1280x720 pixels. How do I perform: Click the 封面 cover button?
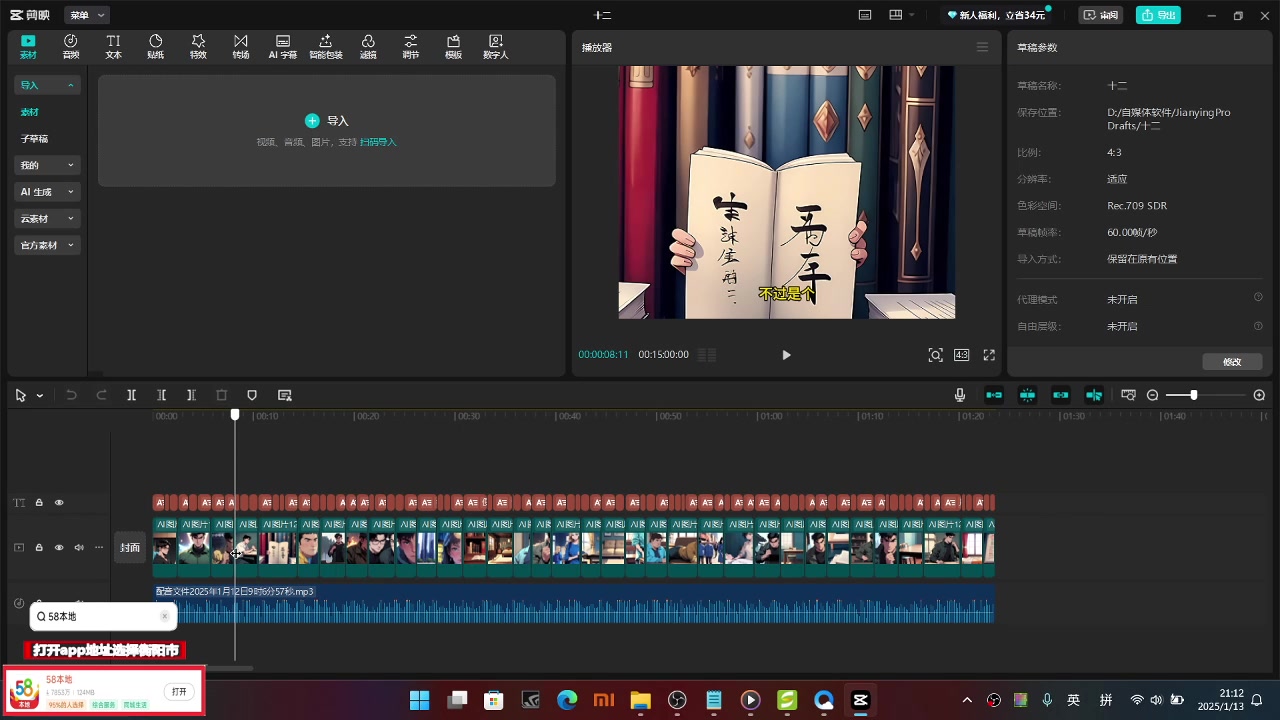(x=130, y=547)
